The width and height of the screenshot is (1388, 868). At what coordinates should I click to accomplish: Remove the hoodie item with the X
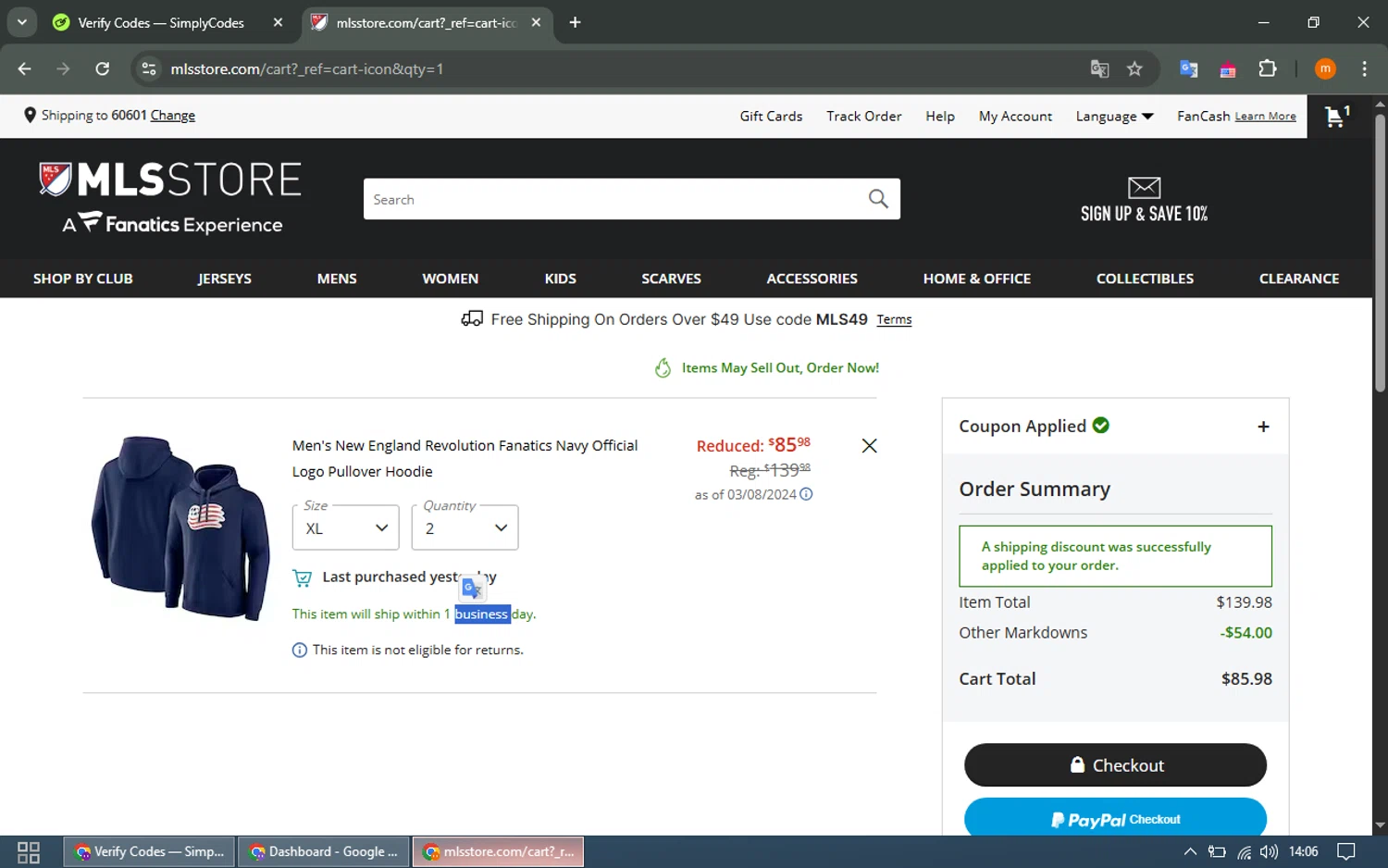(x=869, y=446)
